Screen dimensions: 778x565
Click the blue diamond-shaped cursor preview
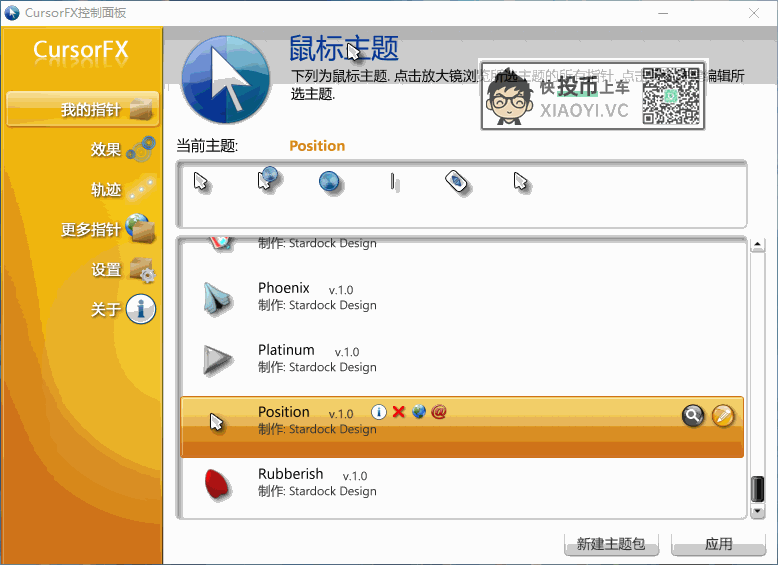click(x=457, y=182)
